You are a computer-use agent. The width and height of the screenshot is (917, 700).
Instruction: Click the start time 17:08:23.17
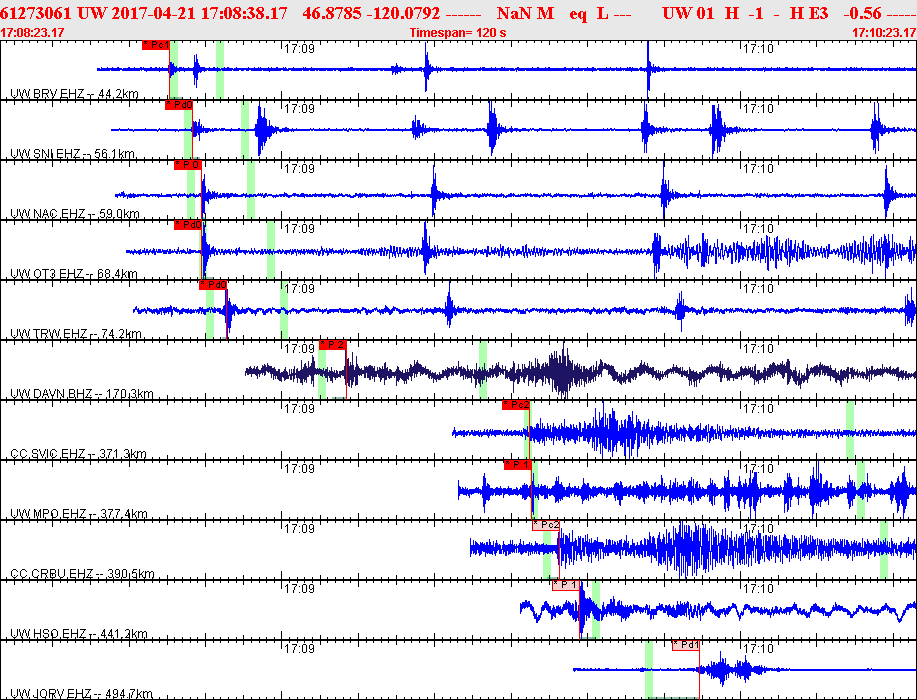pyautogui.click(x=32, y=33)
